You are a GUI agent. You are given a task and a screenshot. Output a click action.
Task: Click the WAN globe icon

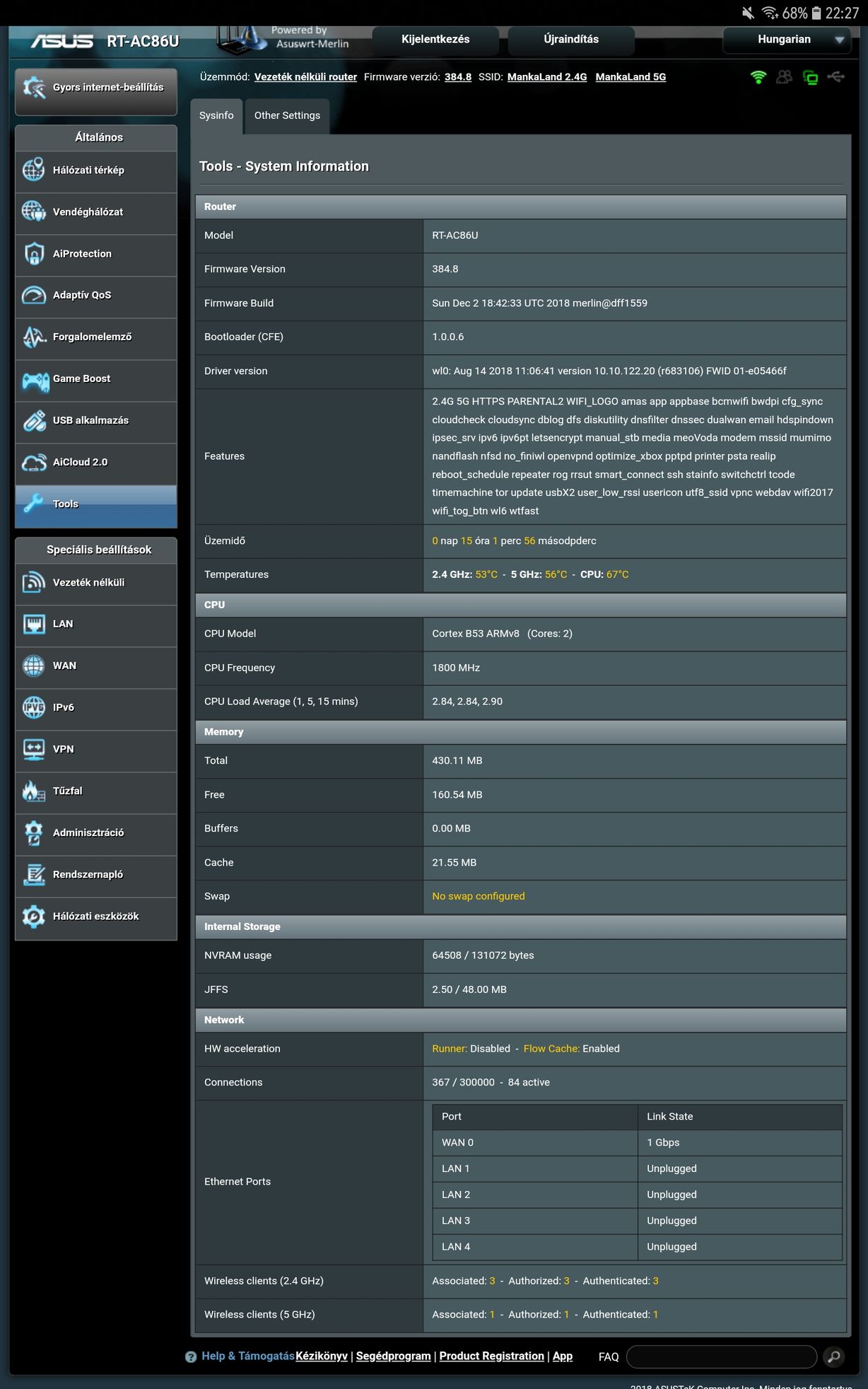34,666
